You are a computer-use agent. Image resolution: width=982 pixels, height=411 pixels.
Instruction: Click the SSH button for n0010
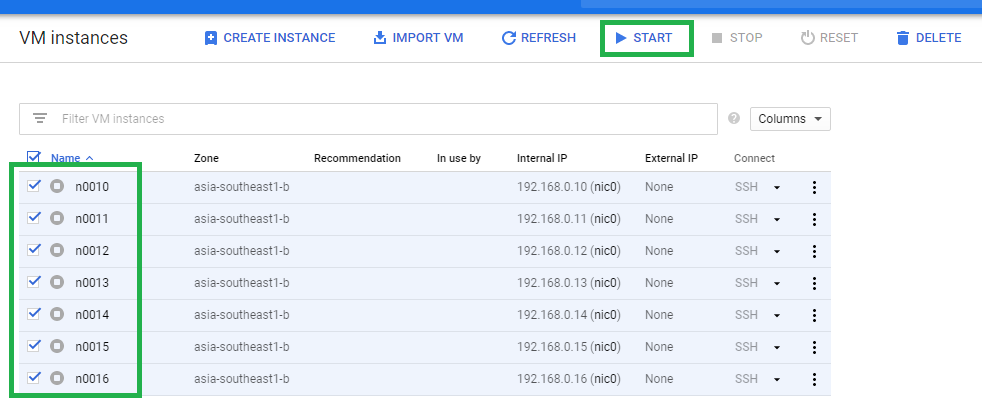click(747, 187)
